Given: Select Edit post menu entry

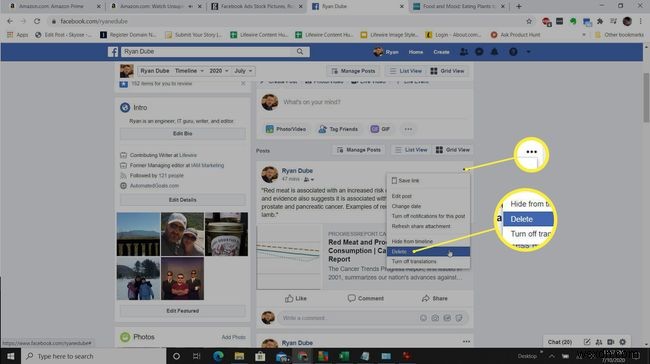Looking at the screenshot, I should [428, 196].
